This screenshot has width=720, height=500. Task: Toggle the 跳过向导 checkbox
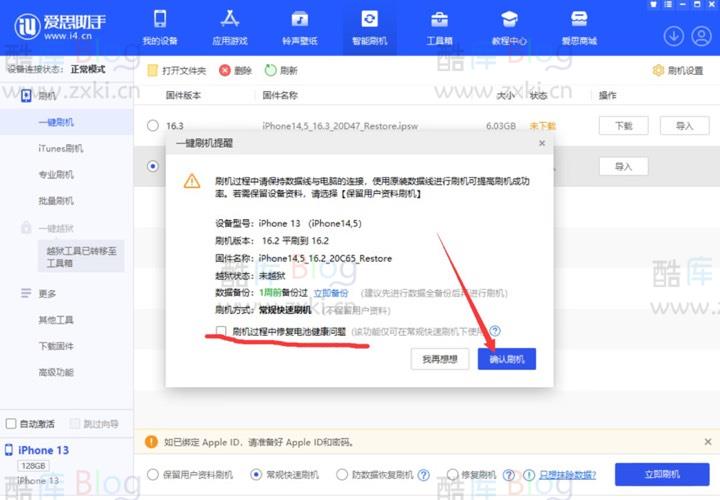[74, 423]
